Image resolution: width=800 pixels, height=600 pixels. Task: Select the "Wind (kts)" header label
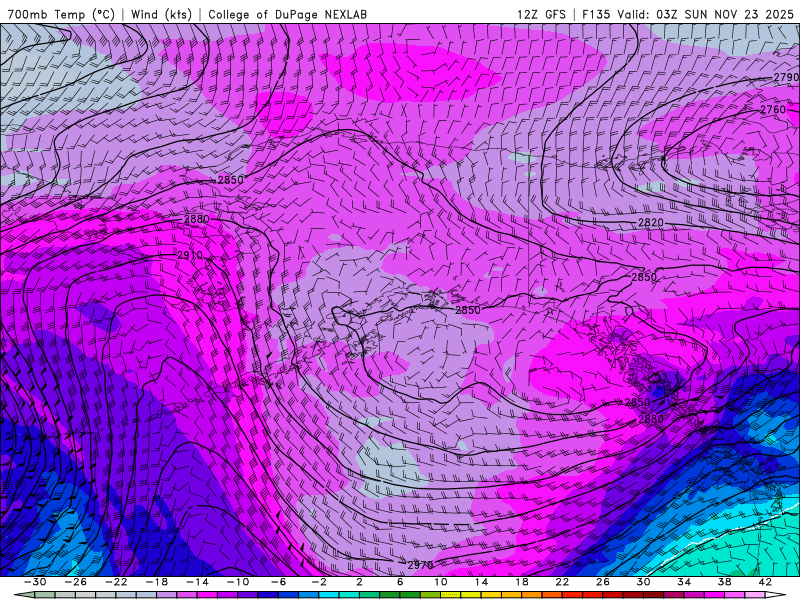[161, 14]
